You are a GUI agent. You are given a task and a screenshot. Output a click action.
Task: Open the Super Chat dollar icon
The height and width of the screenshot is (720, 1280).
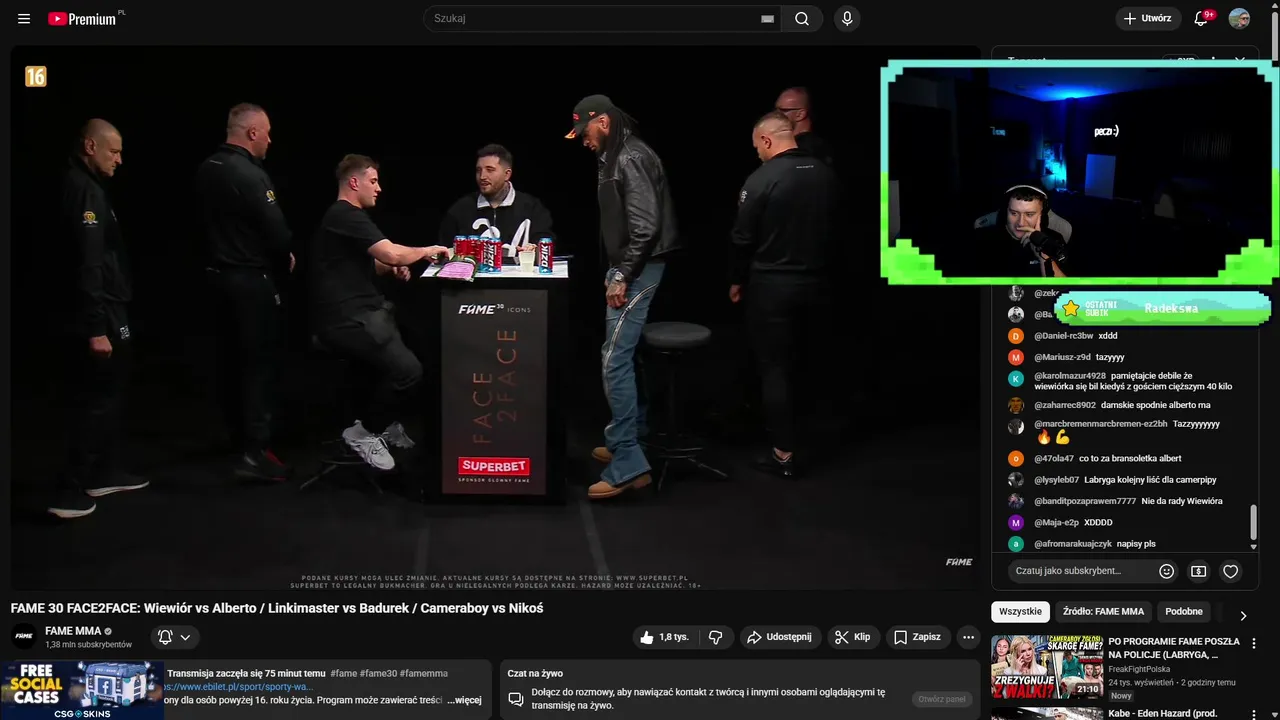pyautogui.click(x=1199, y=571)
